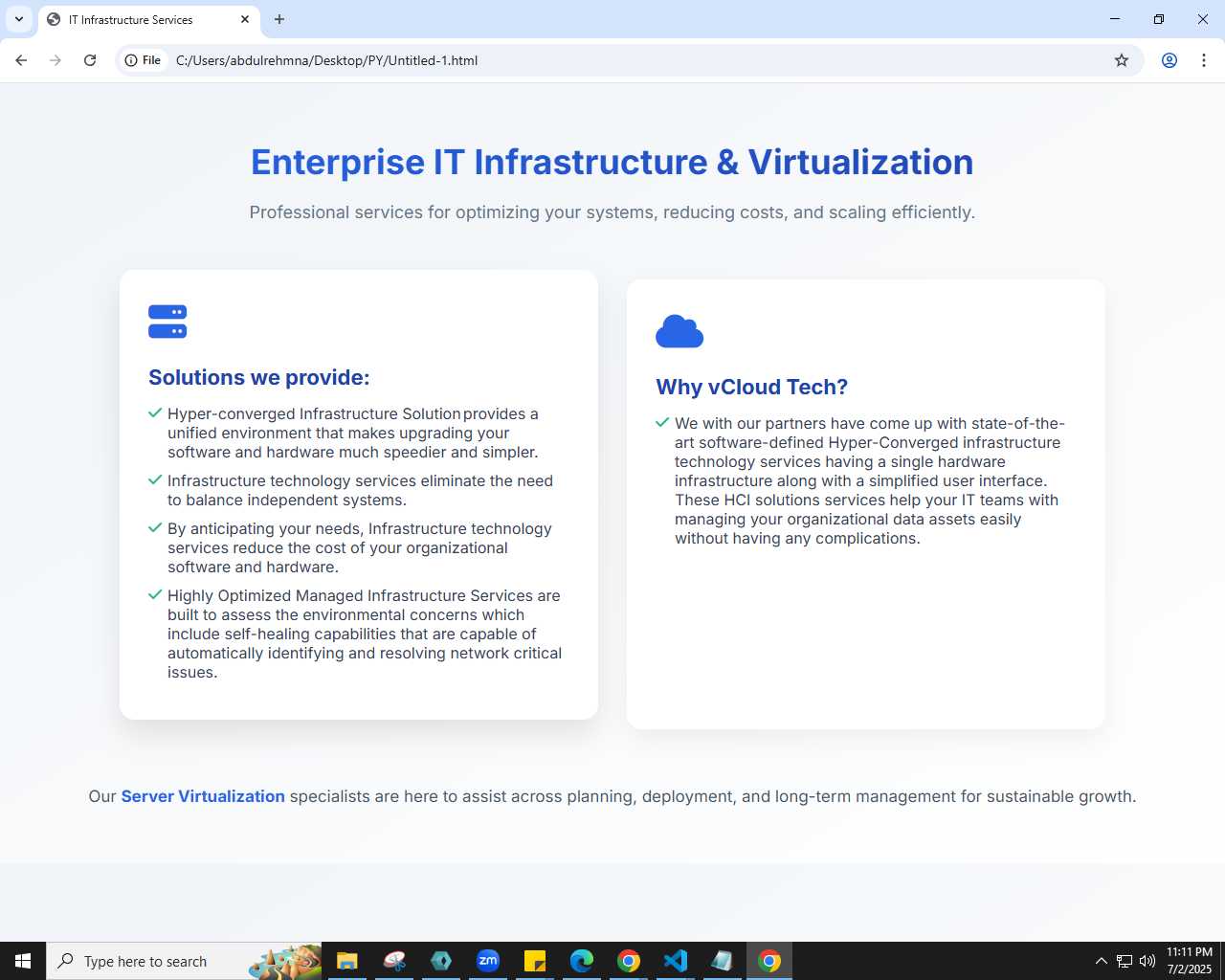Click checkmark beside 'We with our partners'
1225x980 pixels.
[662, 422]
